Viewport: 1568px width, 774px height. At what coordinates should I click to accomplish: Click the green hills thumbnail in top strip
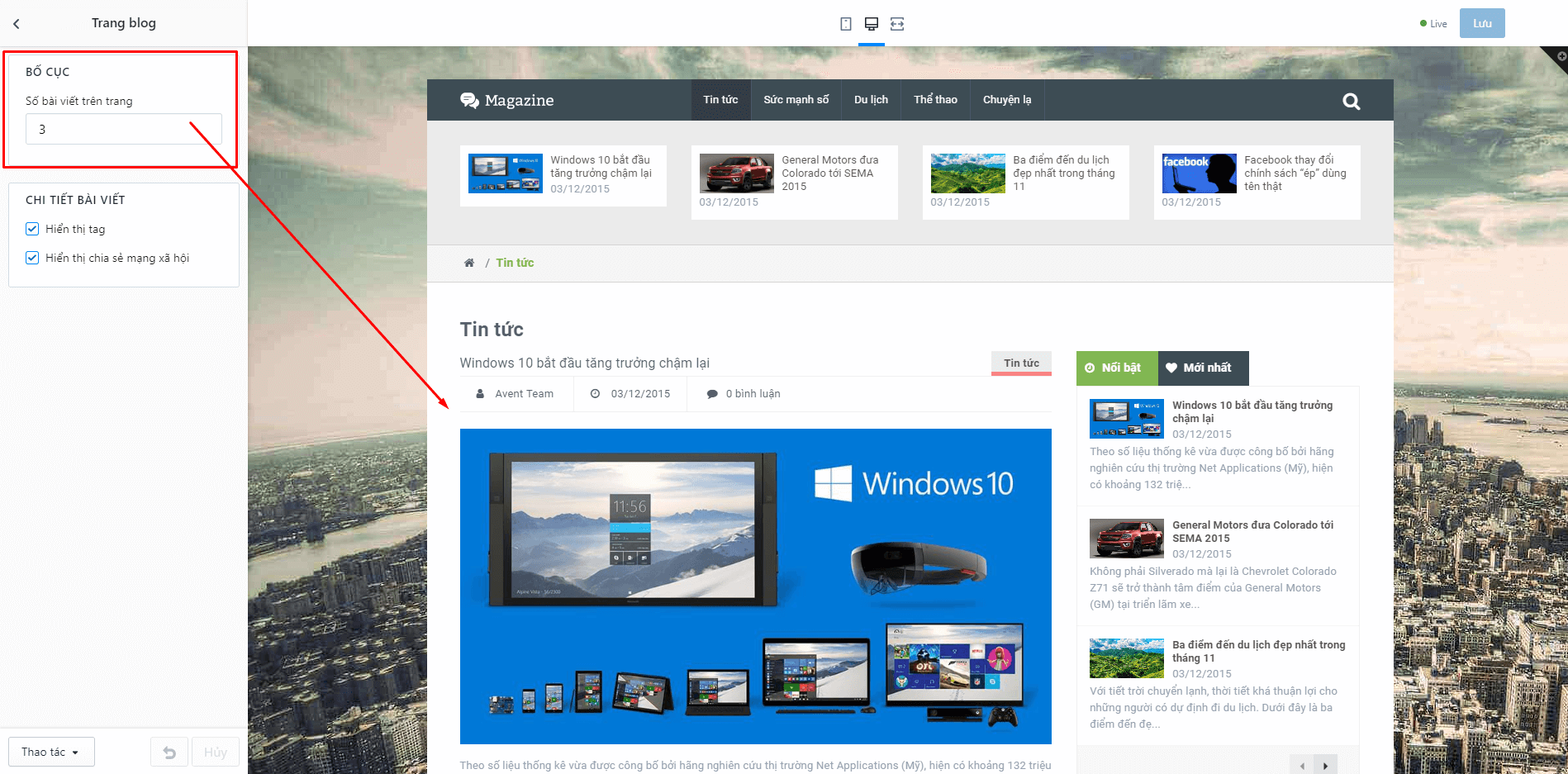[968, 173]
